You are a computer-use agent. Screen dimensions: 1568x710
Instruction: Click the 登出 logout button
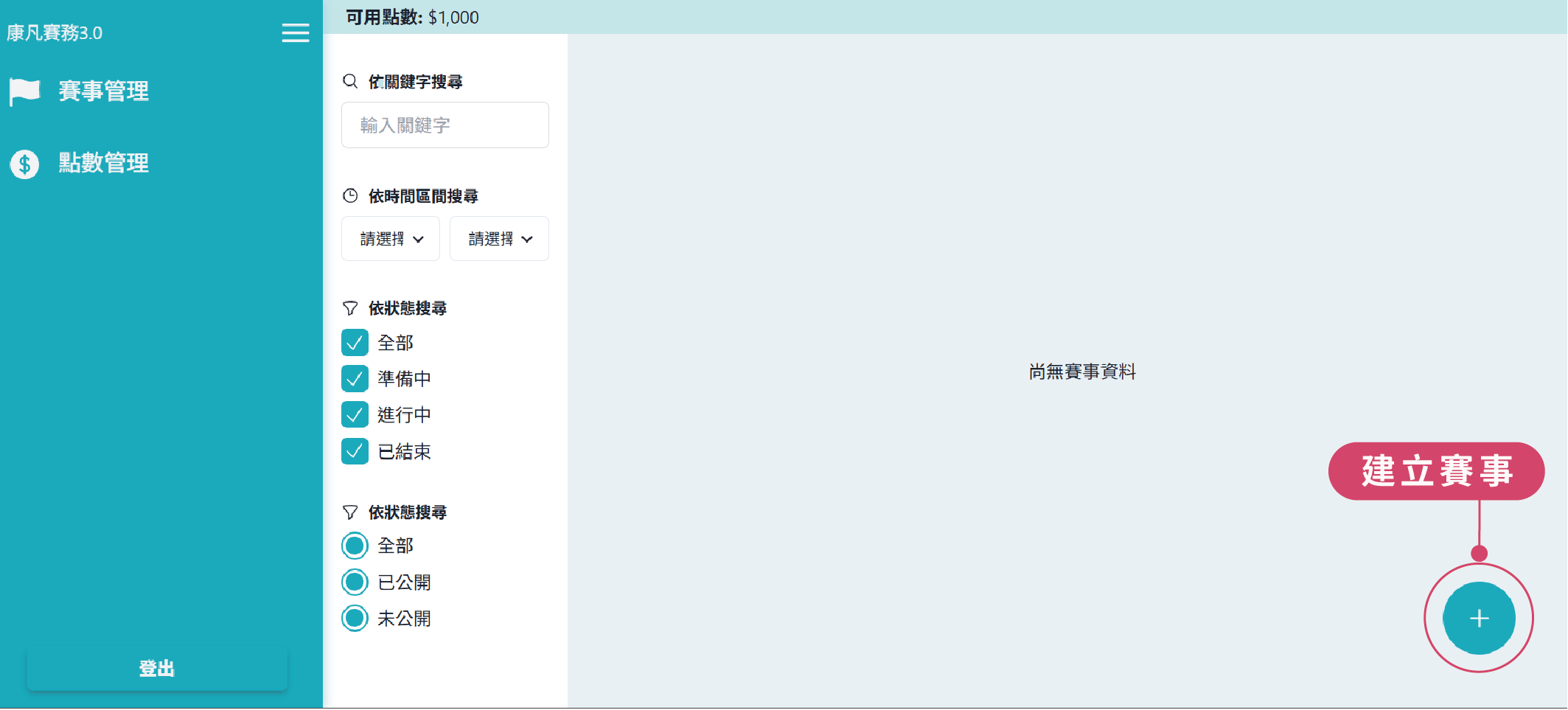tap(157, 669)
